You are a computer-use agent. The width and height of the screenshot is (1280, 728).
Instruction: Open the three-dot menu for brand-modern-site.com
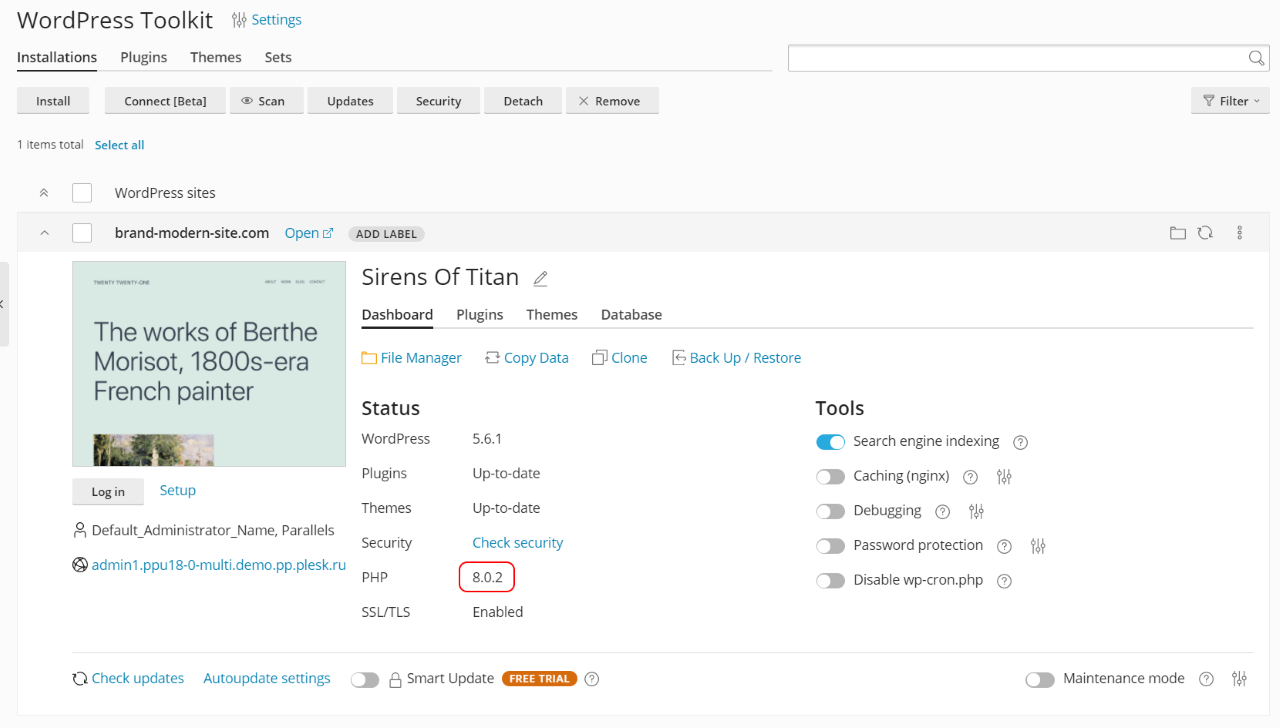[1240, 233]
